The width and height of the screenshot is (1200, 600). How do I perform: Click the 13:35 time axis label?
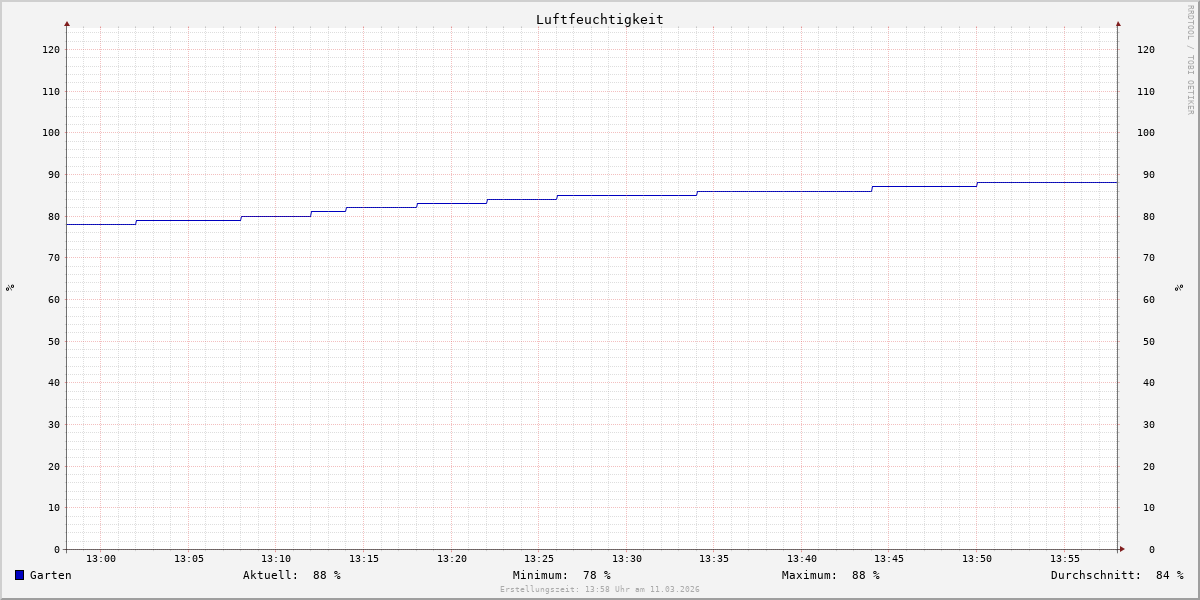(x=714, y=559)
